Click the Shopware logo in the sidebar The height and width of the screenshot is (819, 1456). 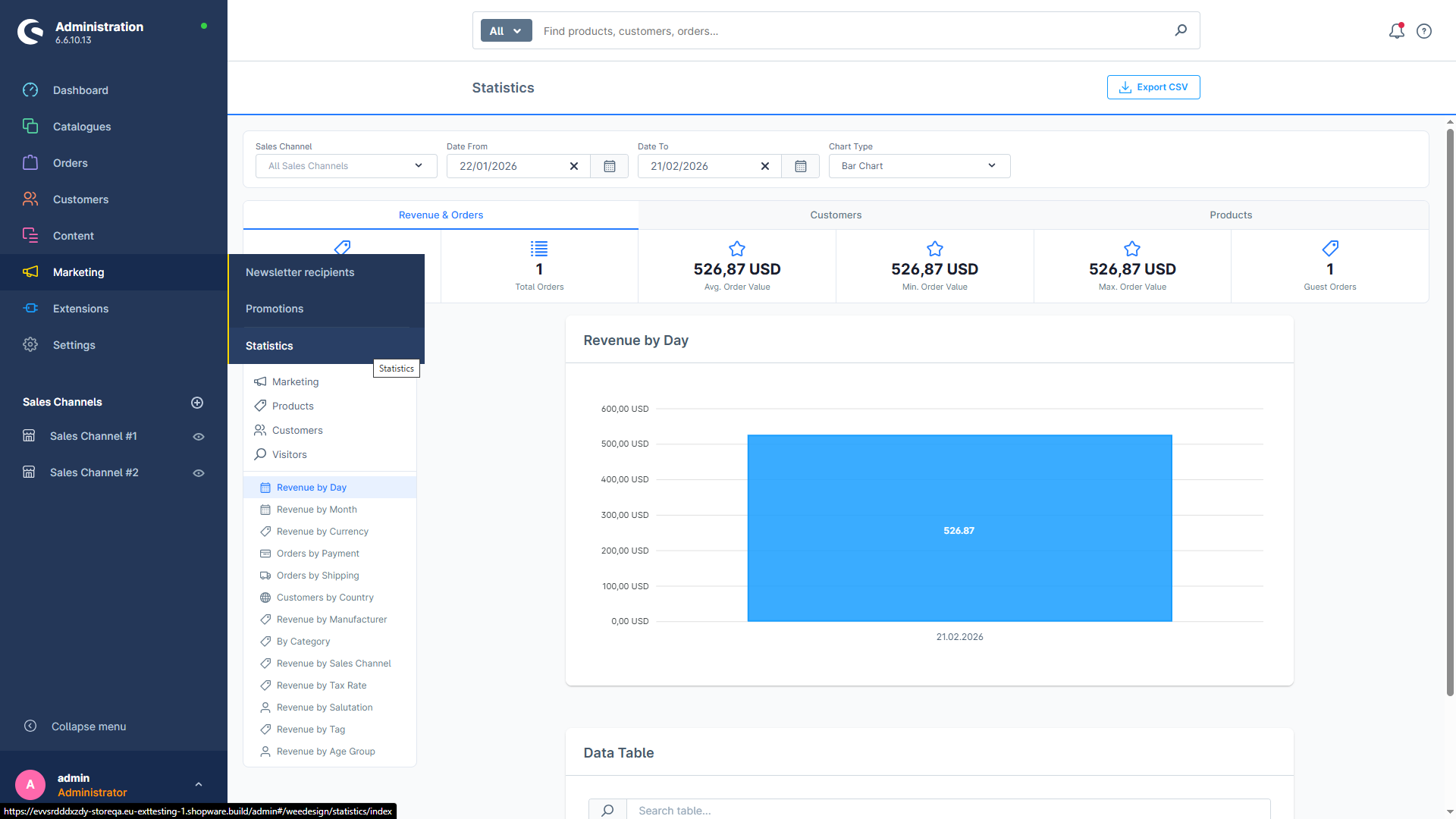[x=30, y=31]
